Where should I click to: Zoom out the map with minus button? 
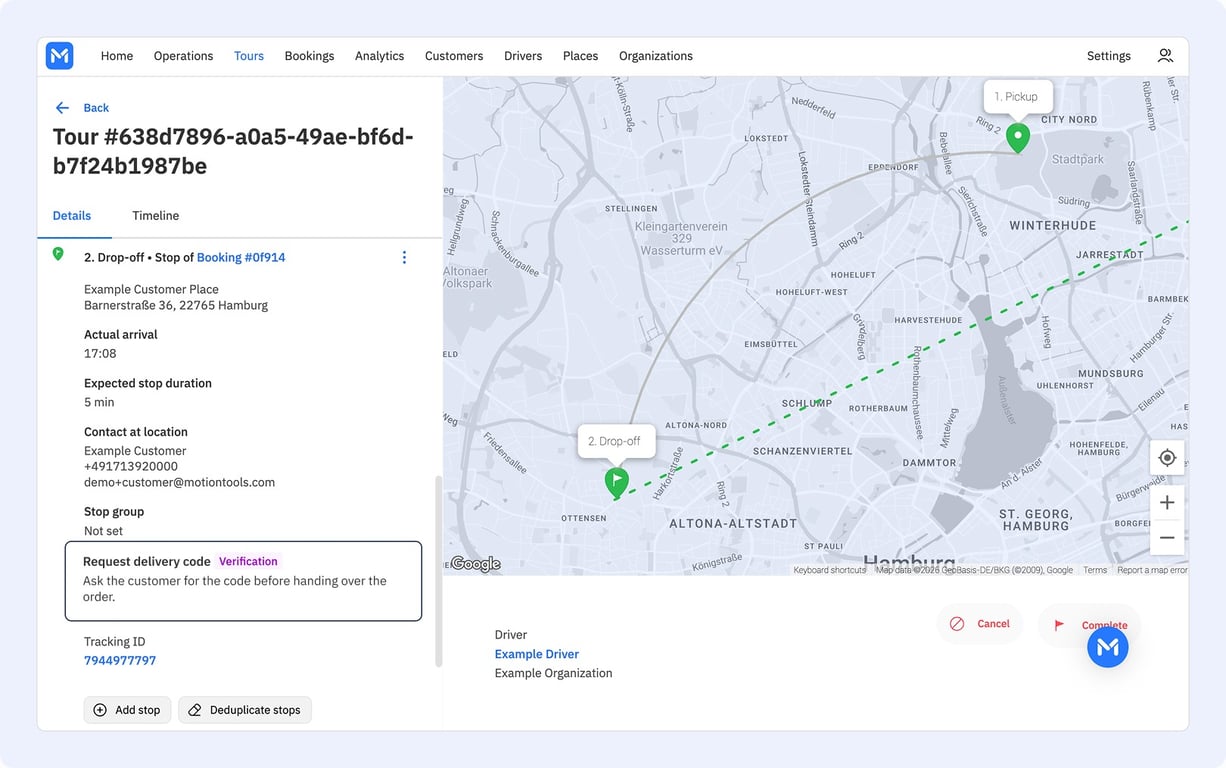[x=1167, y=538]
